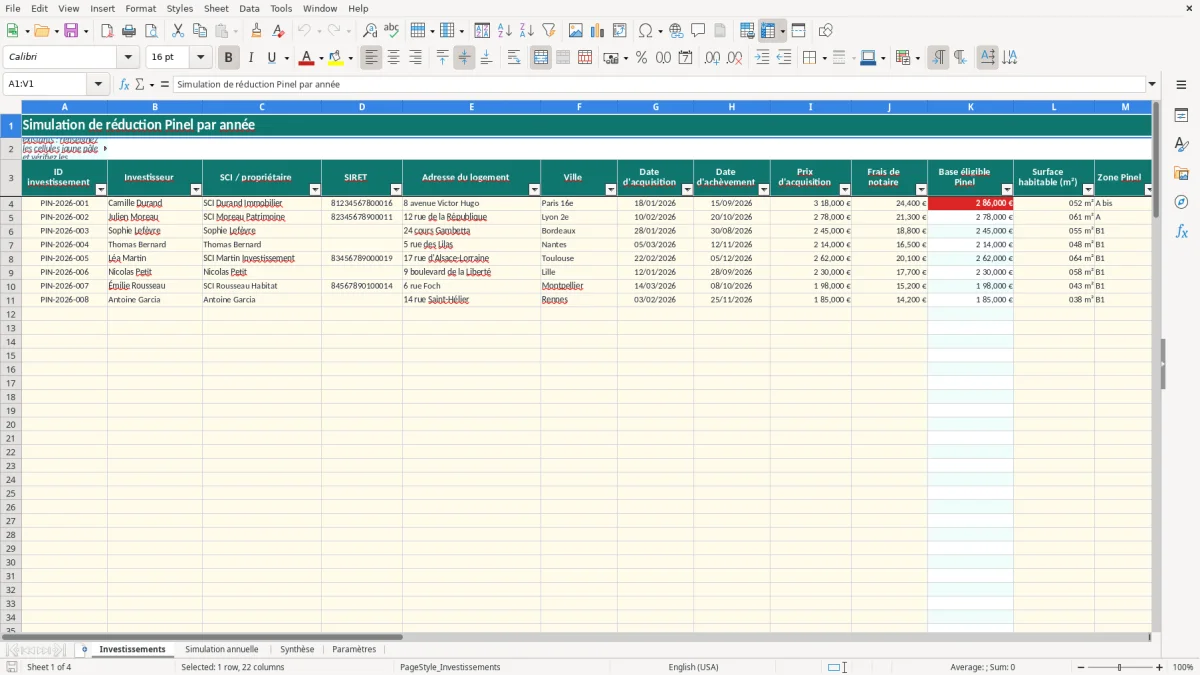
Task: Insert an image
Action: point(576,31)
